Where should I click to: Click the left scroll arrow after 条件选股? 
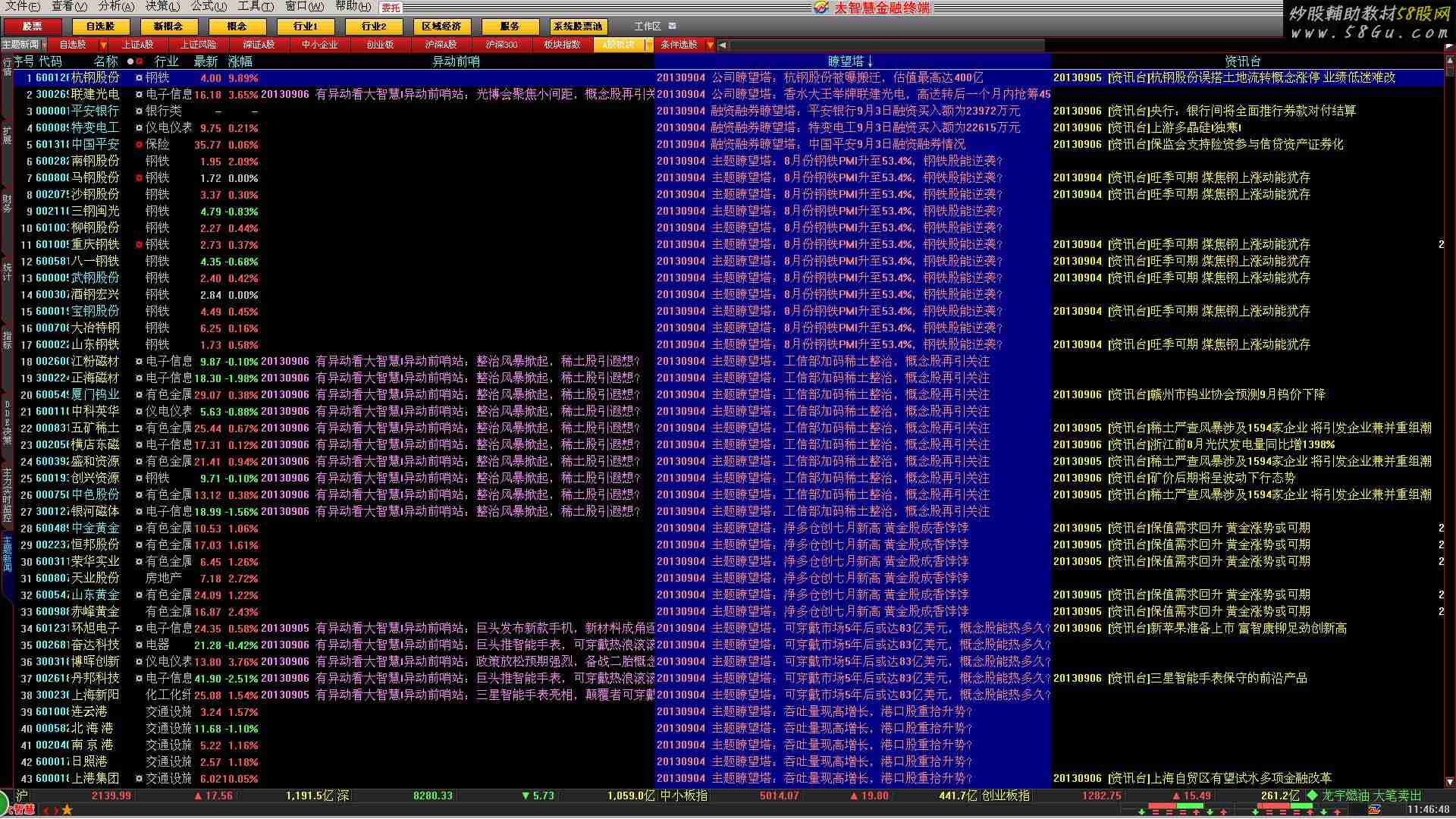pyautogui.click(x=723, y=45)
